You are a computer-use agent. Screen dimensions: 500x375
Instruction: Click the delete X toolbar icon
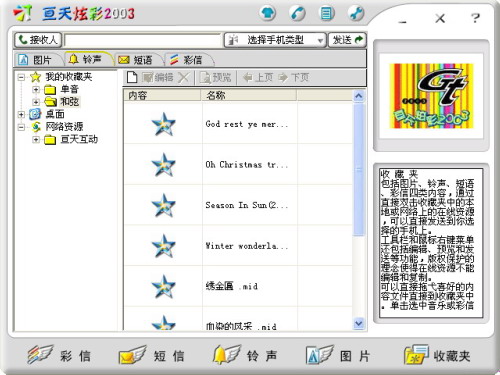point(183,78)
